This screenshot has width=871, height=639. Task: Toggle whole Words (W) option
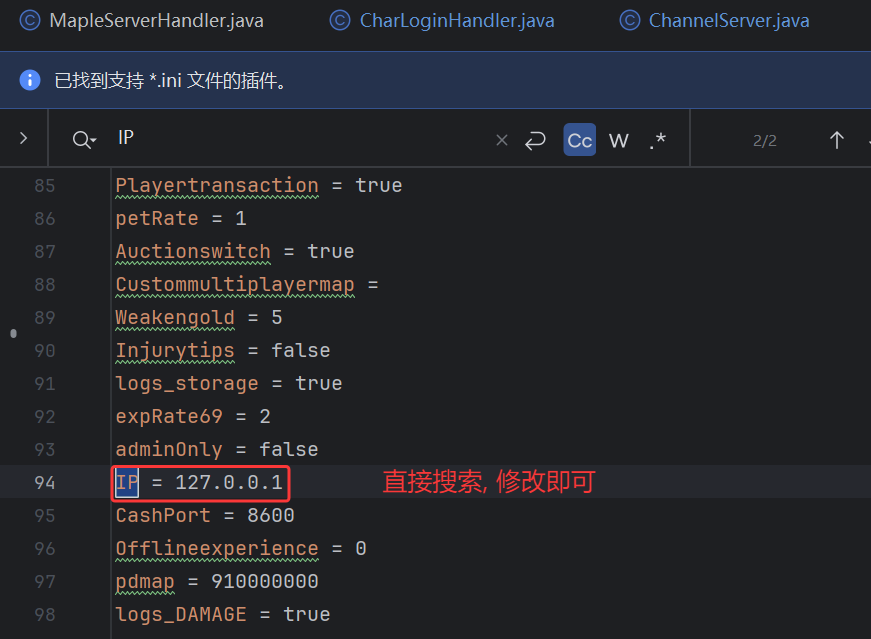pos(619,140)
